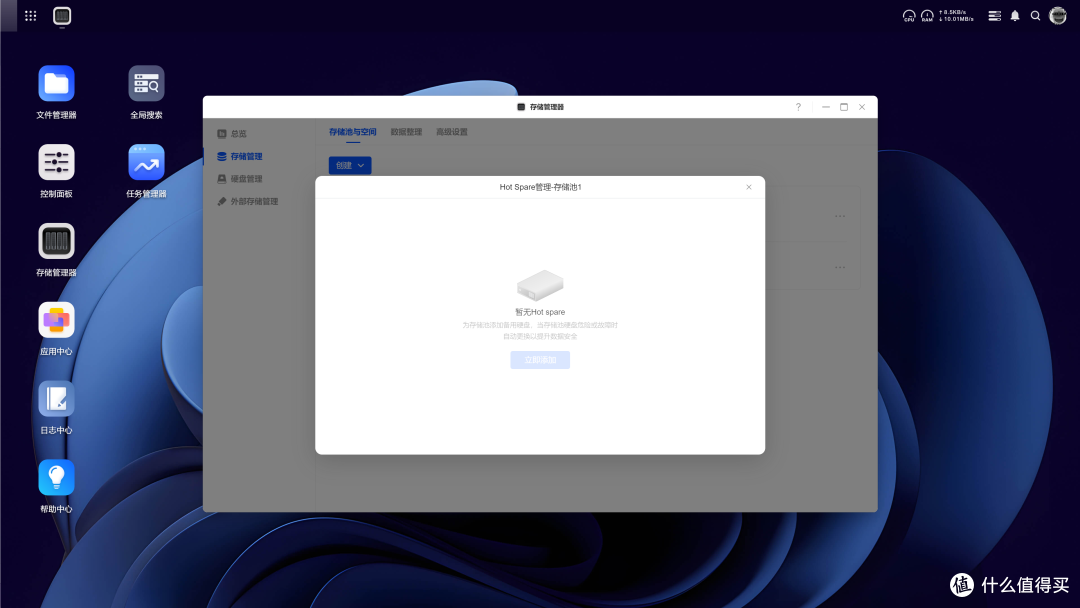Open the lower three-dot menu in storage list
1080x608 pixels.
[x=840, y=267]
